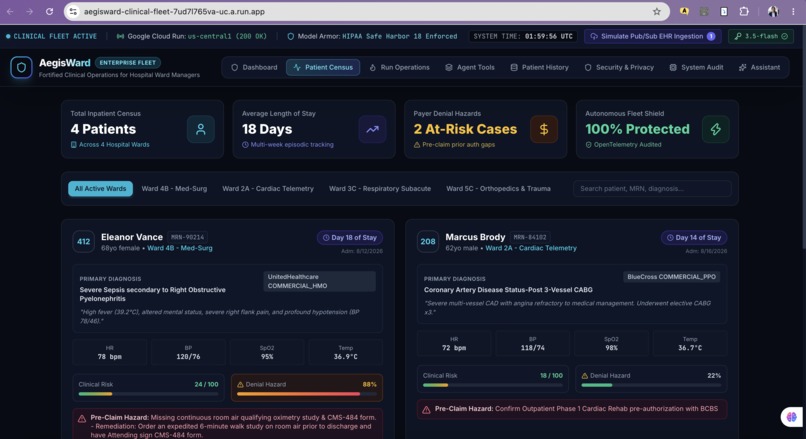The image size is (806, 439).
Task: Click the Day 14 of Stay badge
Action: tap(694, 237)
